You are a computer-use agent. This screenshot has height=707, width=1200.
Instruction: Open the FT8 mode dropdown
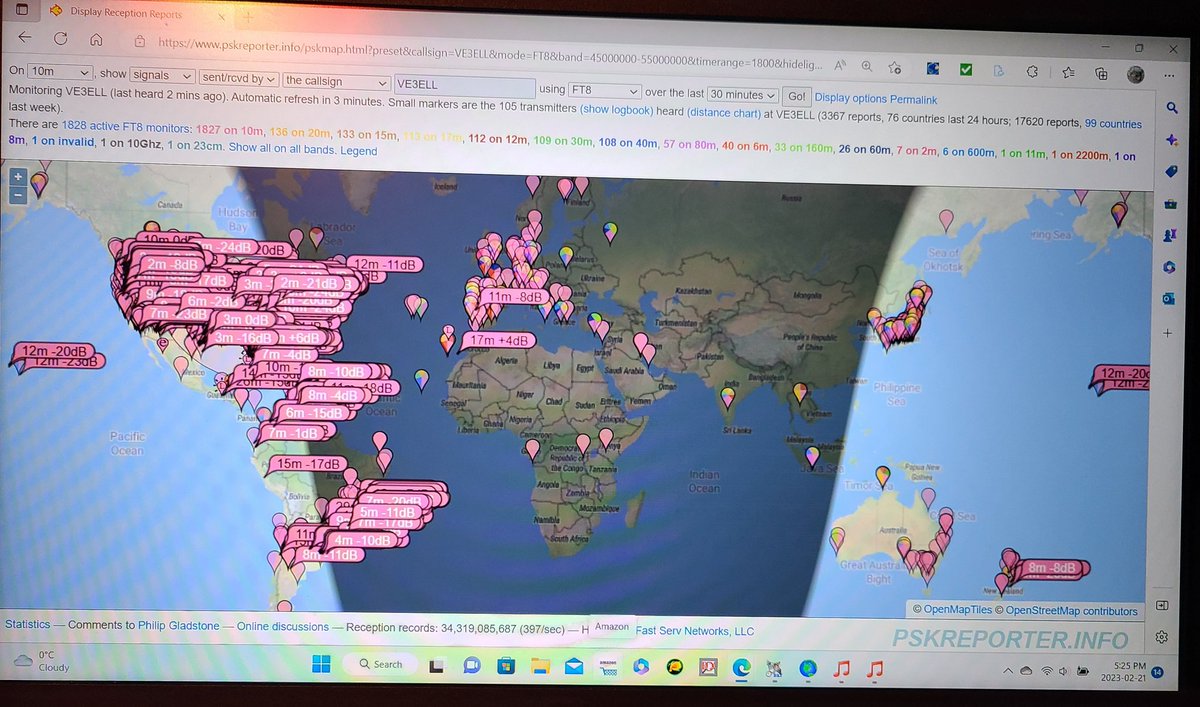tap(605, 89)
